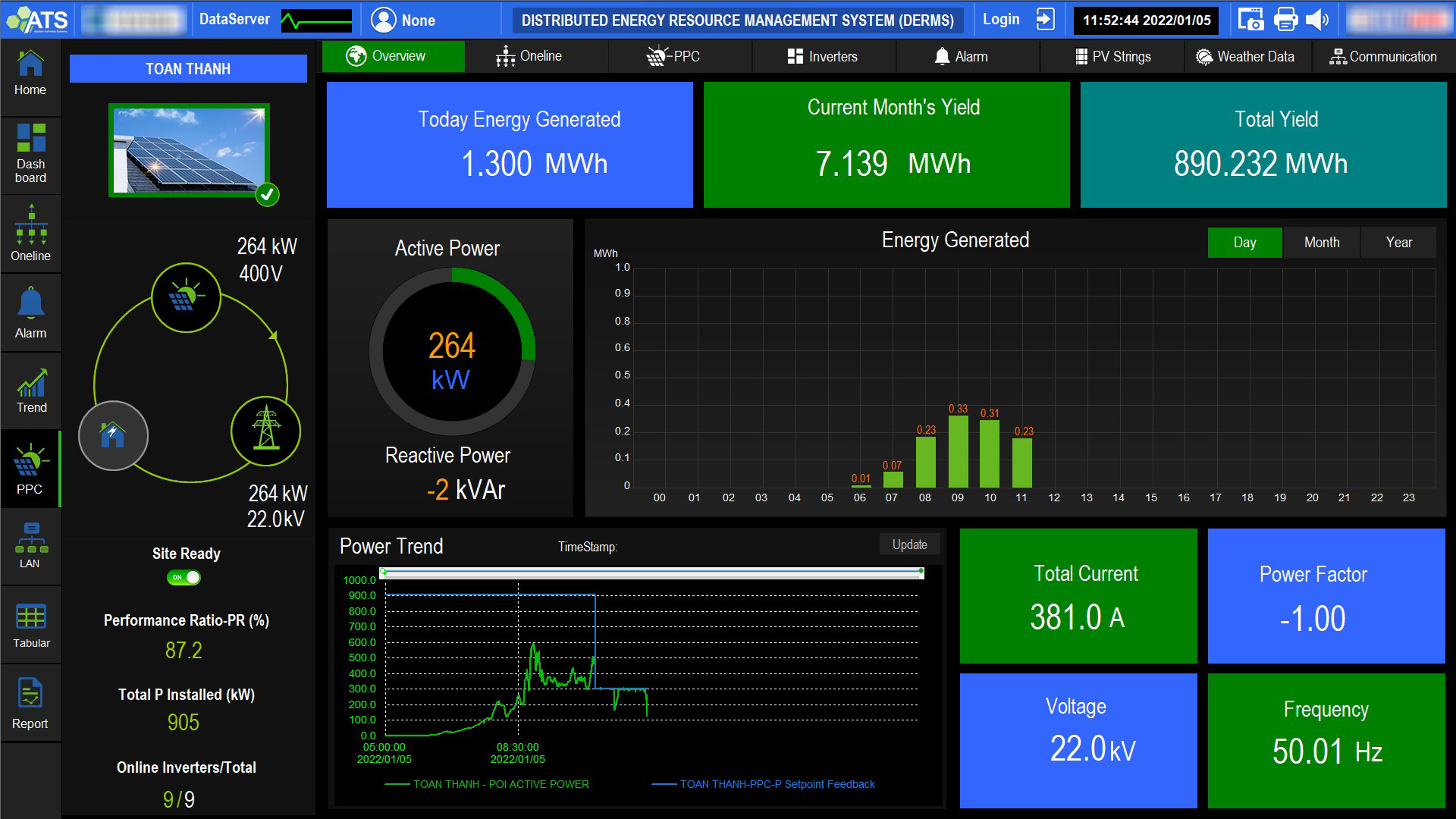Click the printer icon in top bar
This screenshot has width=1456, height=819.
[x=1285, y=20]
